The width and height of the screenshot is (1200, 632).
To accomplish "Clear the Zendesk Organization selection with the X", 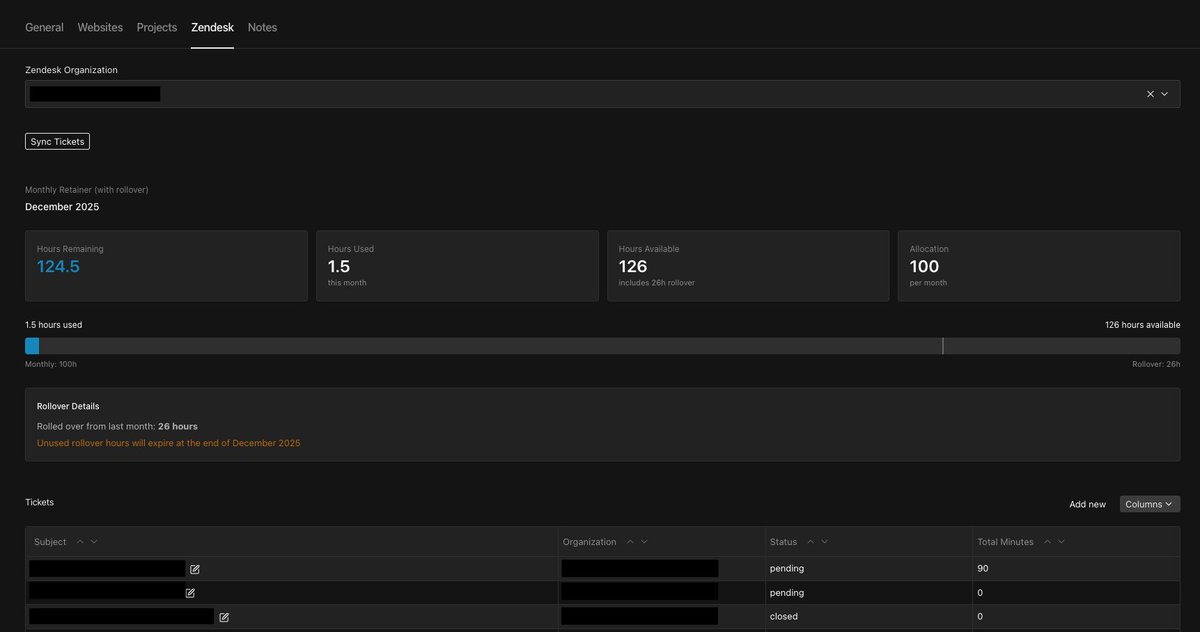I will (x=1150, y=94).
